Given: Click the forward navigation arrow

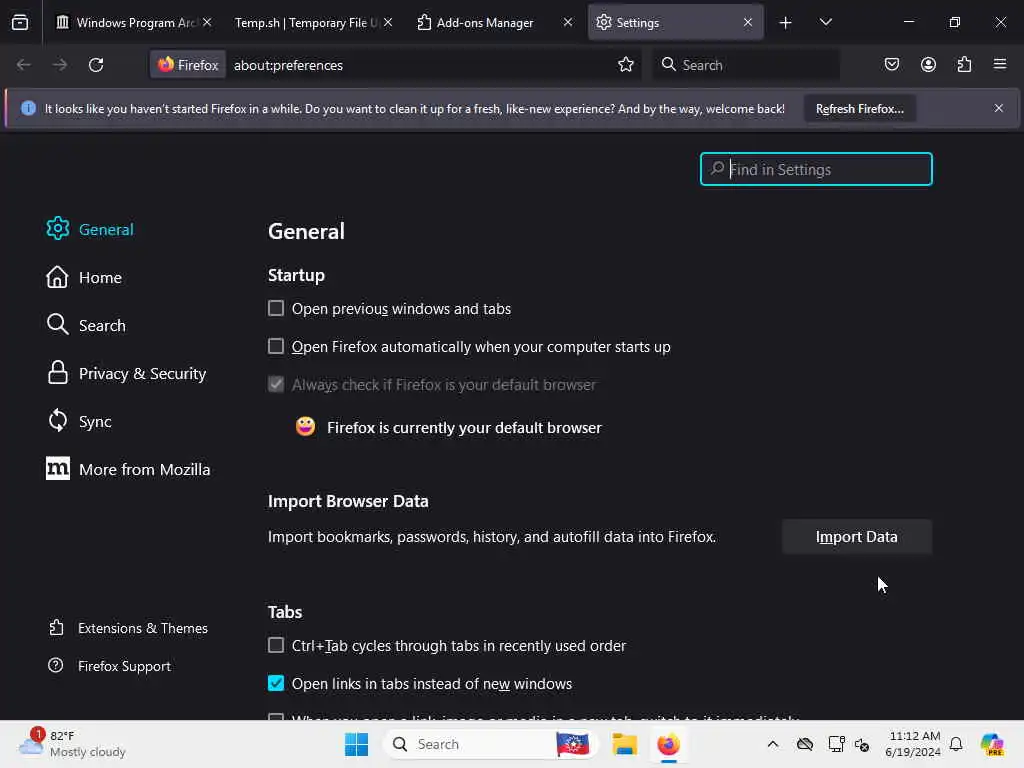Looking at the screenshot, I should coord(60,65).
